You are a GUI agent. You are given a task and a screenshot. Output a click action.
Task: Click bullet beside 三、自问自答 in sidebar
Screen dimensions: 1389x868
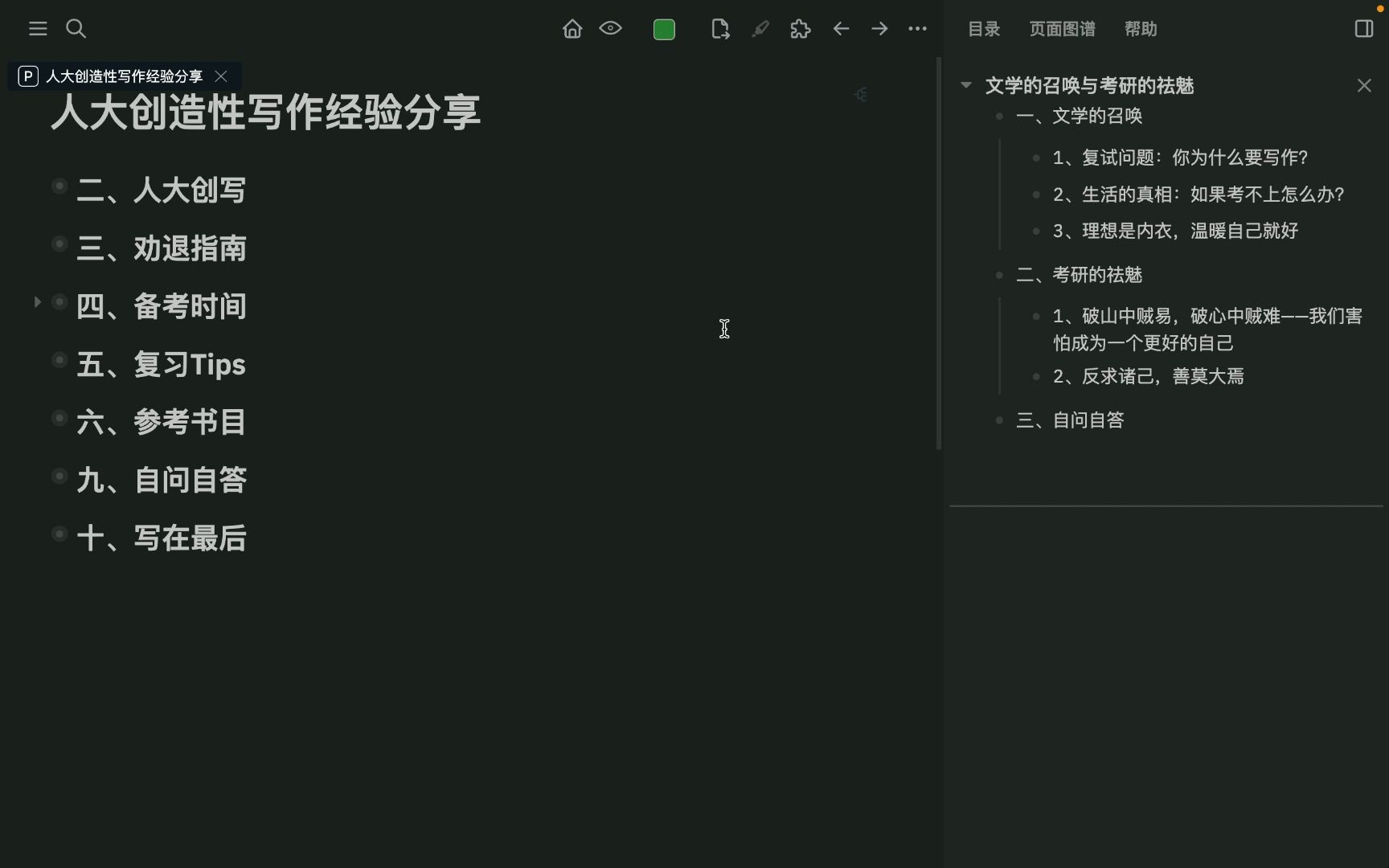pyautogui.click(x=999, y=420)
